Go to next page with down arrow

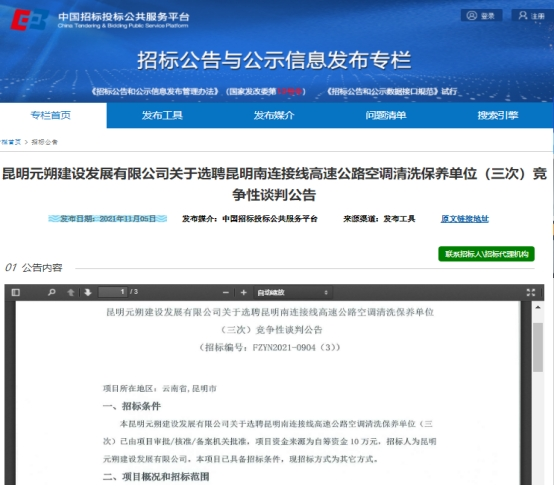[88, 292]
